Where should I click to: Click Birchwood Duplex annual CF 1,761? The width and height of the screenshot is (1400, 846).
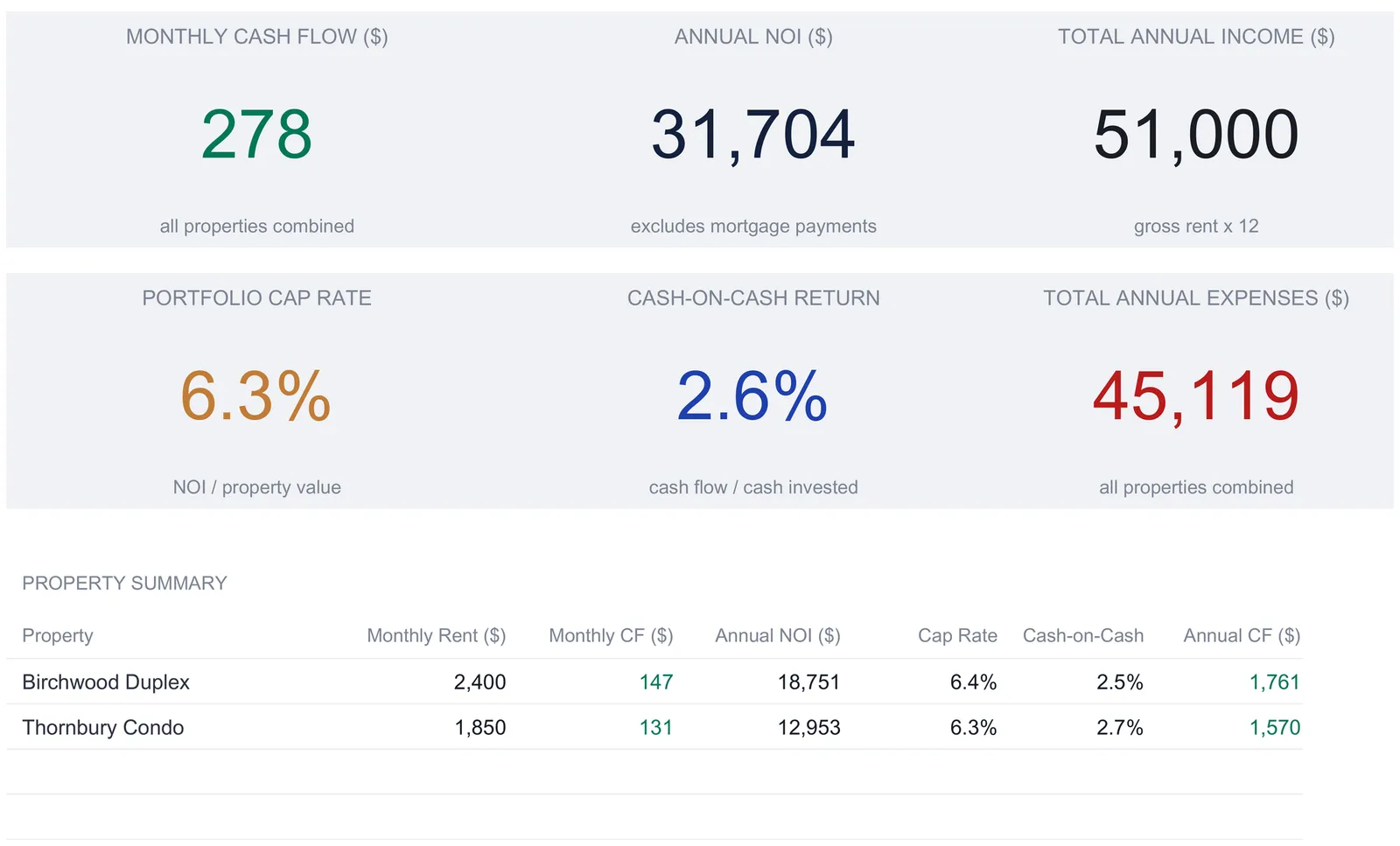point(1275,682)
